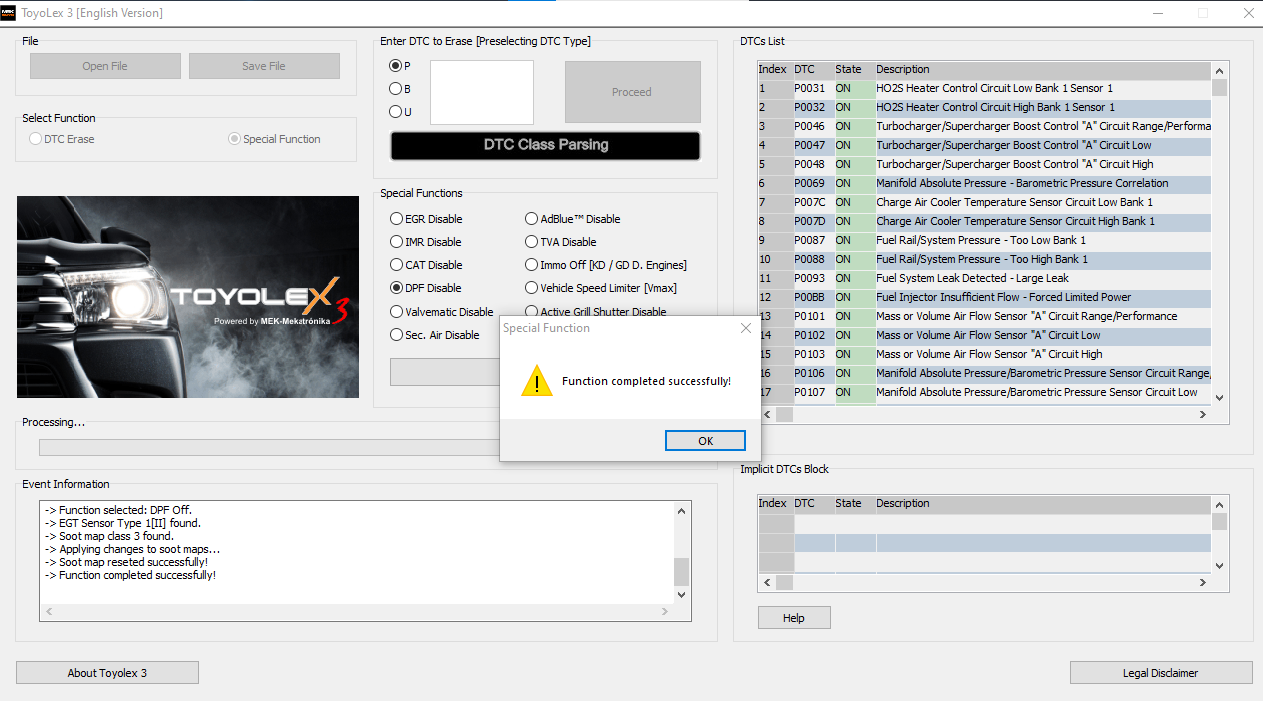Click the Toyolex 3 logo image

click(x=188, y=297)
